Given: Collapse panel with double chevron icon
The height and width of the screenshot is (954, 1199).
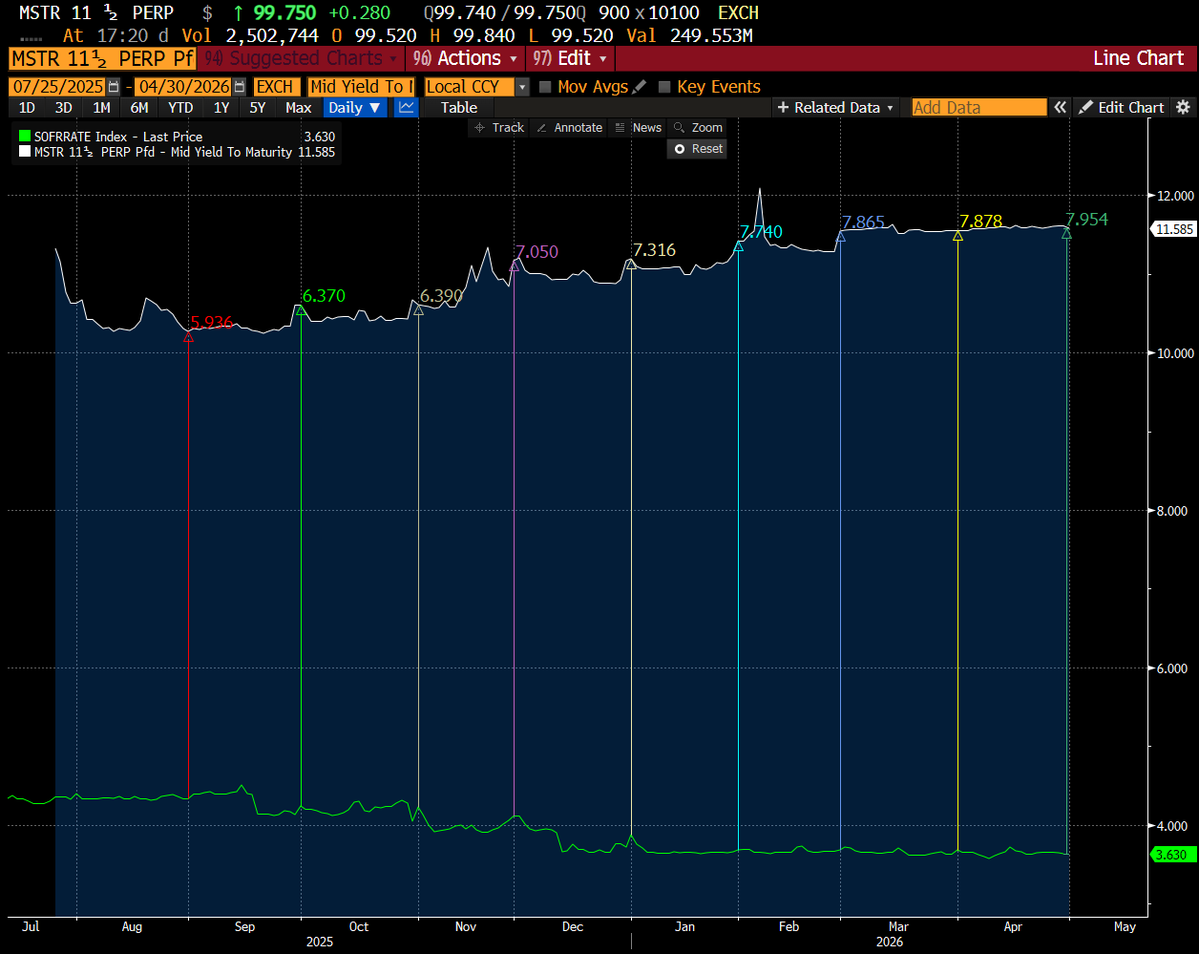Looking at the screenshot, I should 1060,108.
